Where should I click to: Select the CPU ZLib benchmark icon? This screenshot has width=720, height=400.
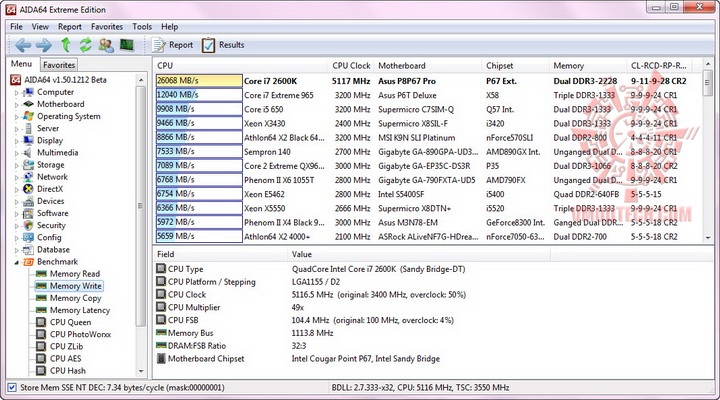click(41, 346)
